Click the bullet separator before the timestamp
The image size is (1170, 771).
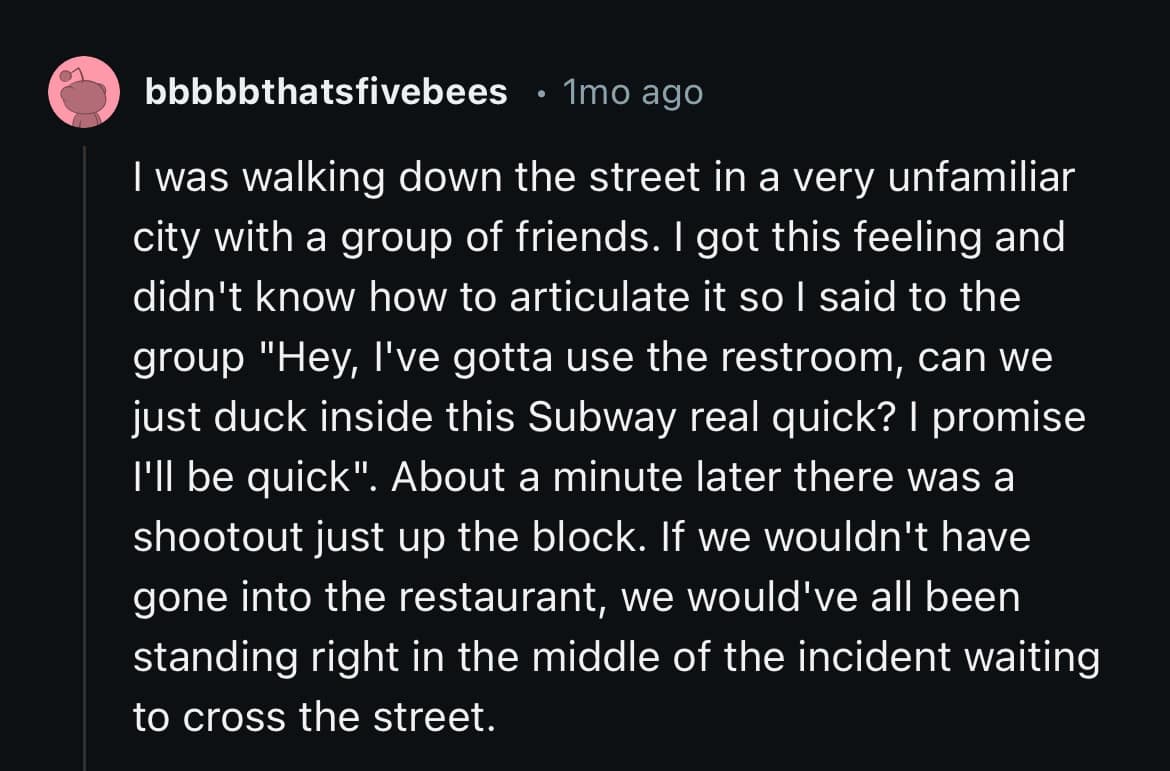540,94
